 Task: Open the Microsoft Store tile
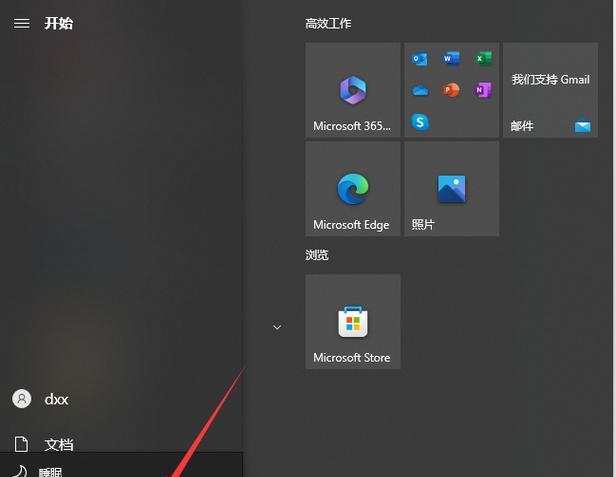point(353,322)
